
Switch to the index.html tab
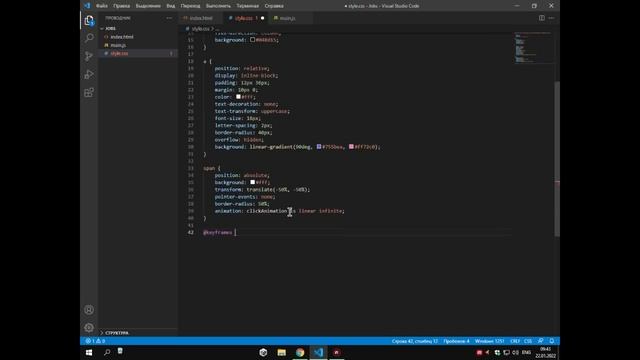pyautogui.click(x=201, y=18)
